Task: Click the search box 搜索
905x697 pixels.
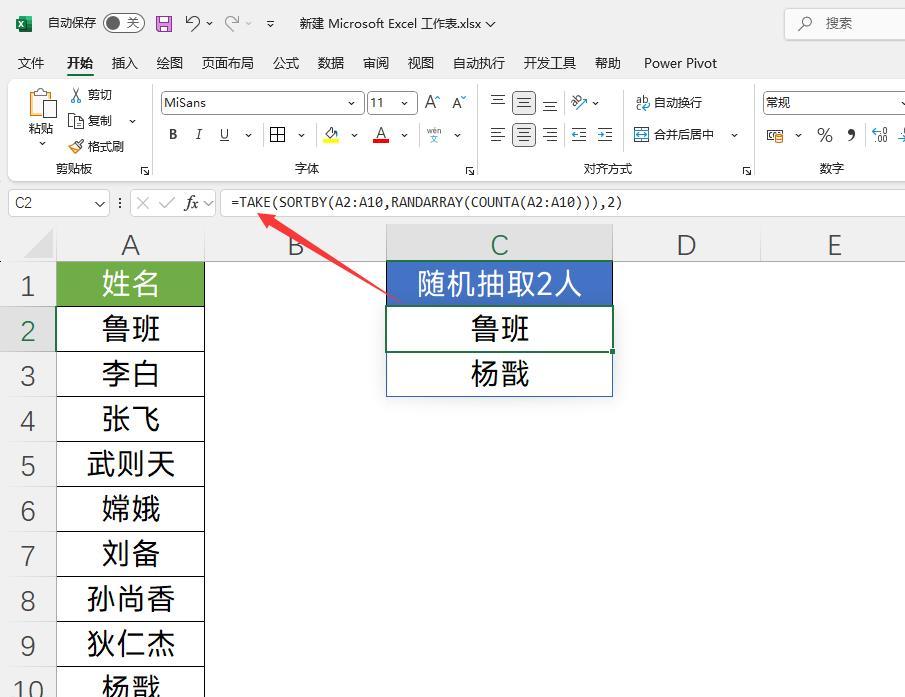Action: tap(846, 24)
